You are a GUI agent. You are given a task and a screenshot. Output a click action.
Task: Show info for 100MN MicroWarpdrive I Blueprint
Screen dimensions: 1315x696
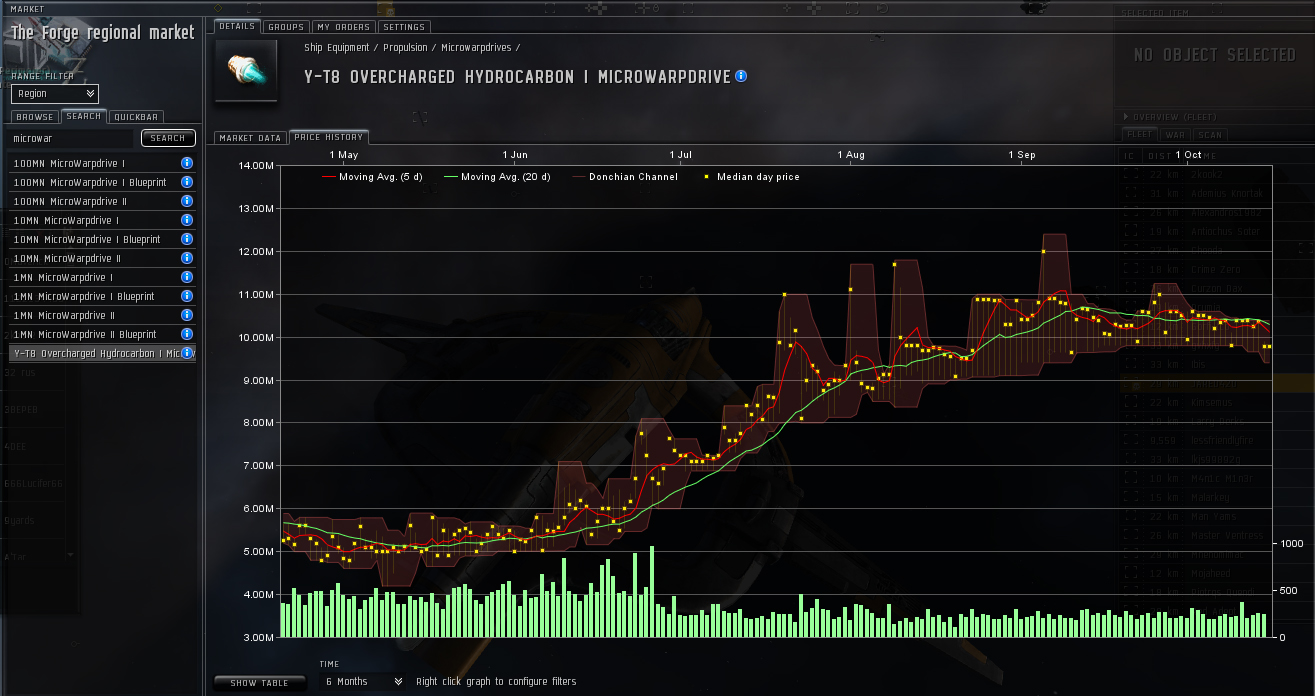tap(187, 182)
